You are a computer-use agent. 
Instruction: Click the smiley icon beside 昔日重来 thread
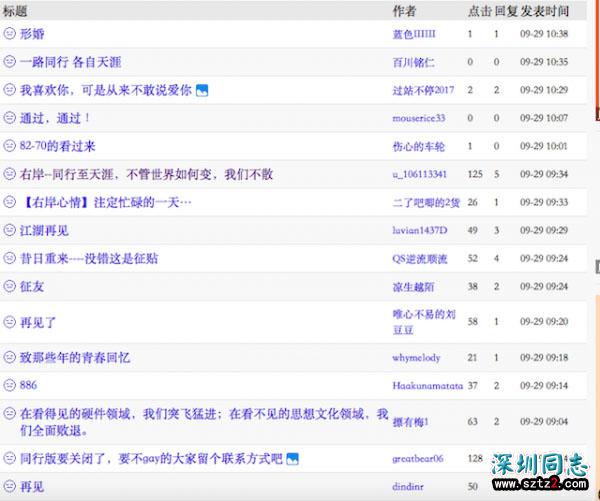9,258
